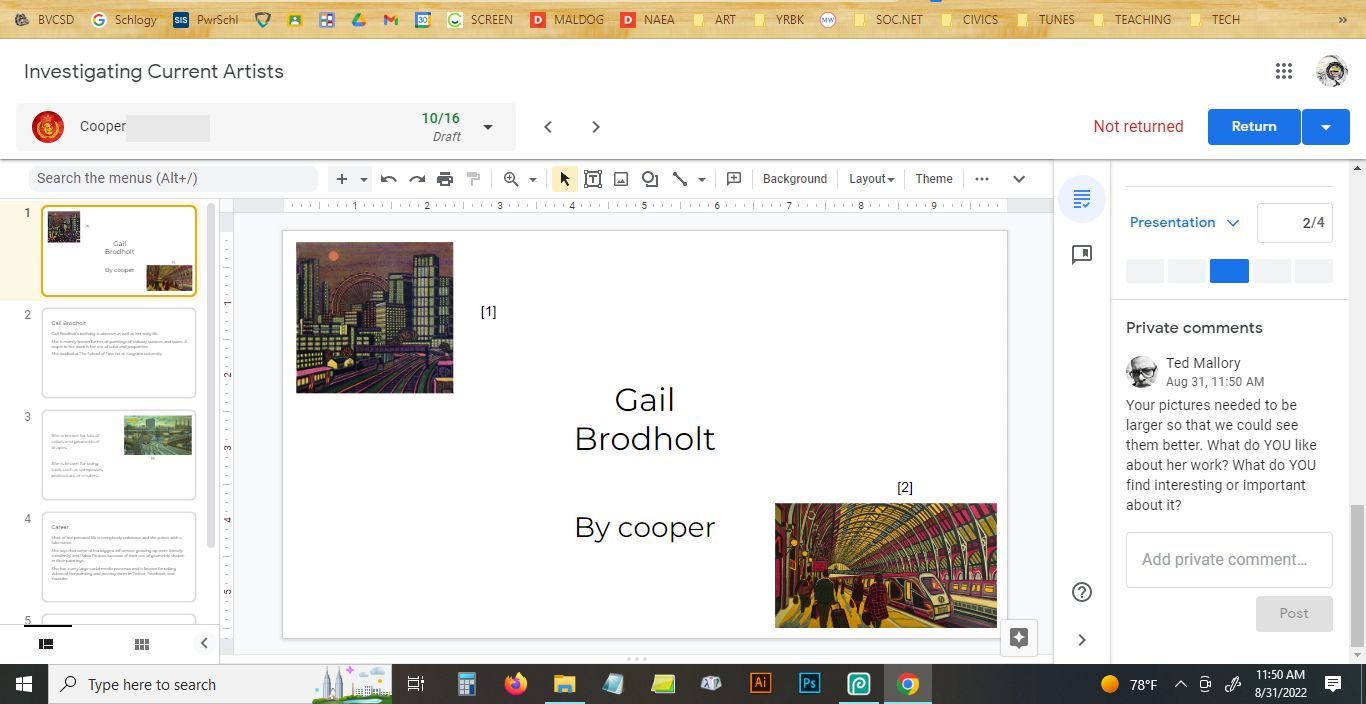Open the arrow dropdown beside Return
Viewport: 1366px width, 704px height.
pos(1326,127)
